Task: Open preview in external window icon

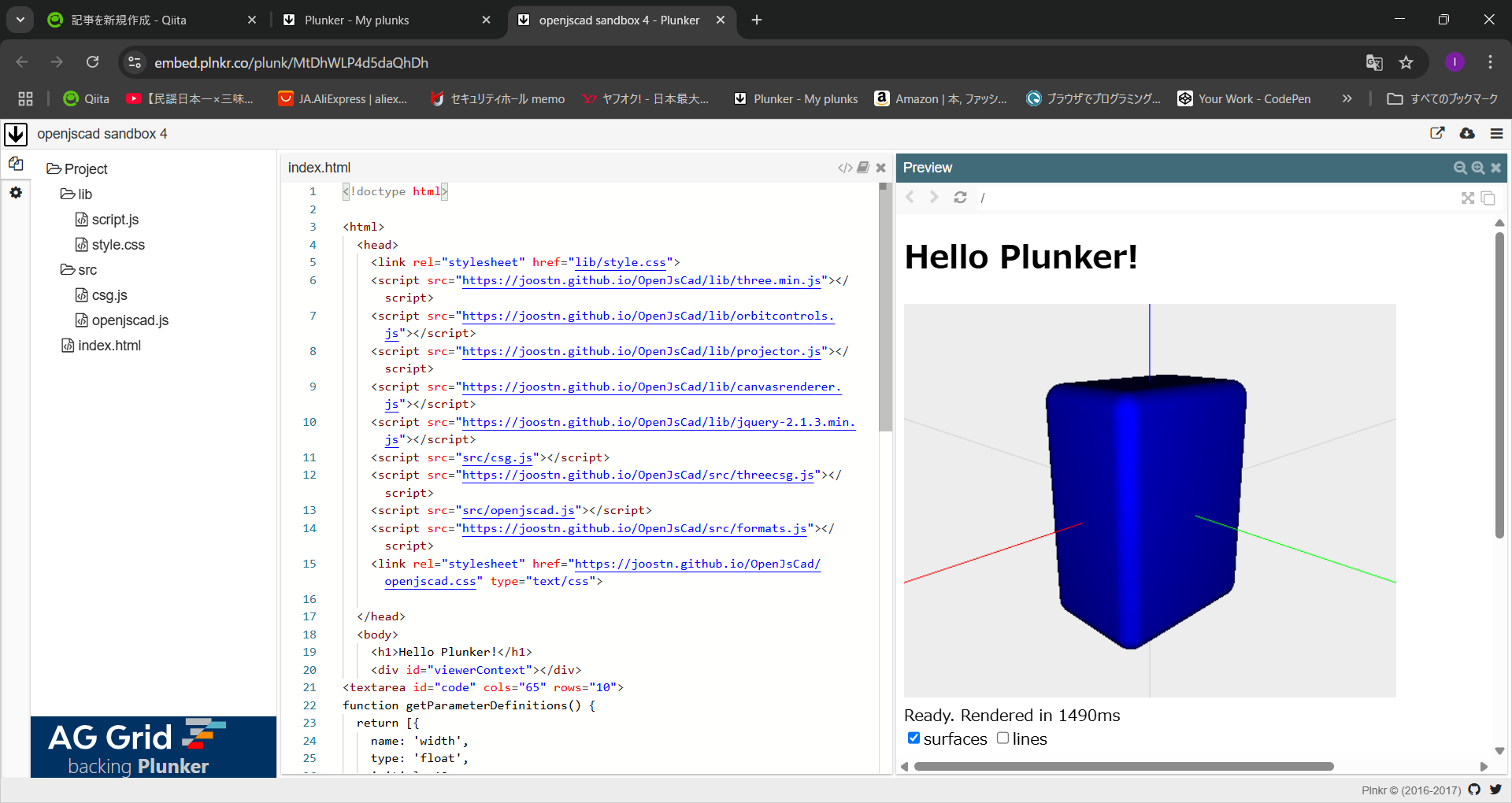Action: point(1437,134)
